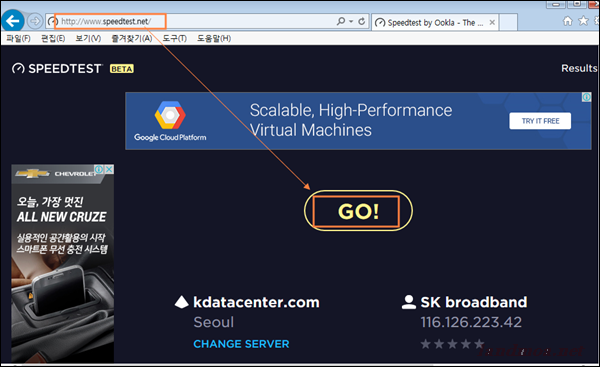Click the Google Cloud Platform logo
This screenshot has height=367, width=600.
point(170,121)
